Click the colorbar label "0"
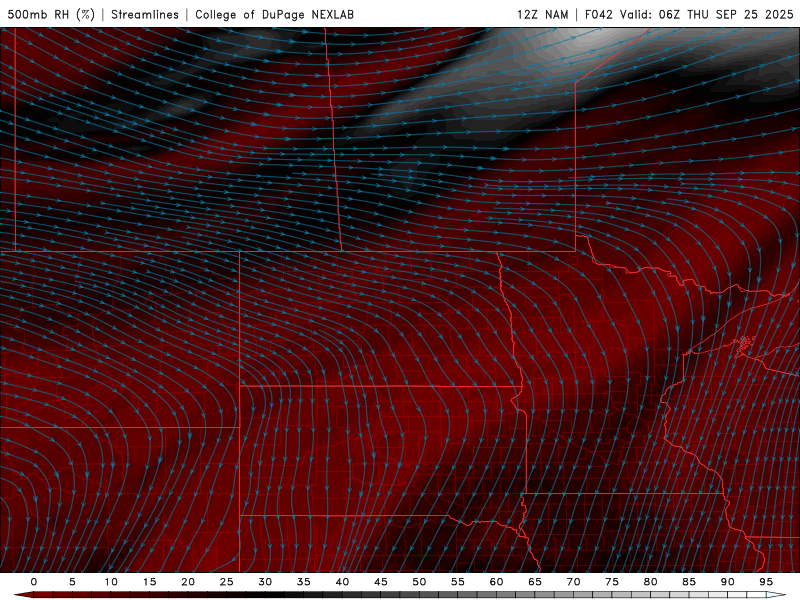The width and height of the screenshot is (800, 600). 34,582
